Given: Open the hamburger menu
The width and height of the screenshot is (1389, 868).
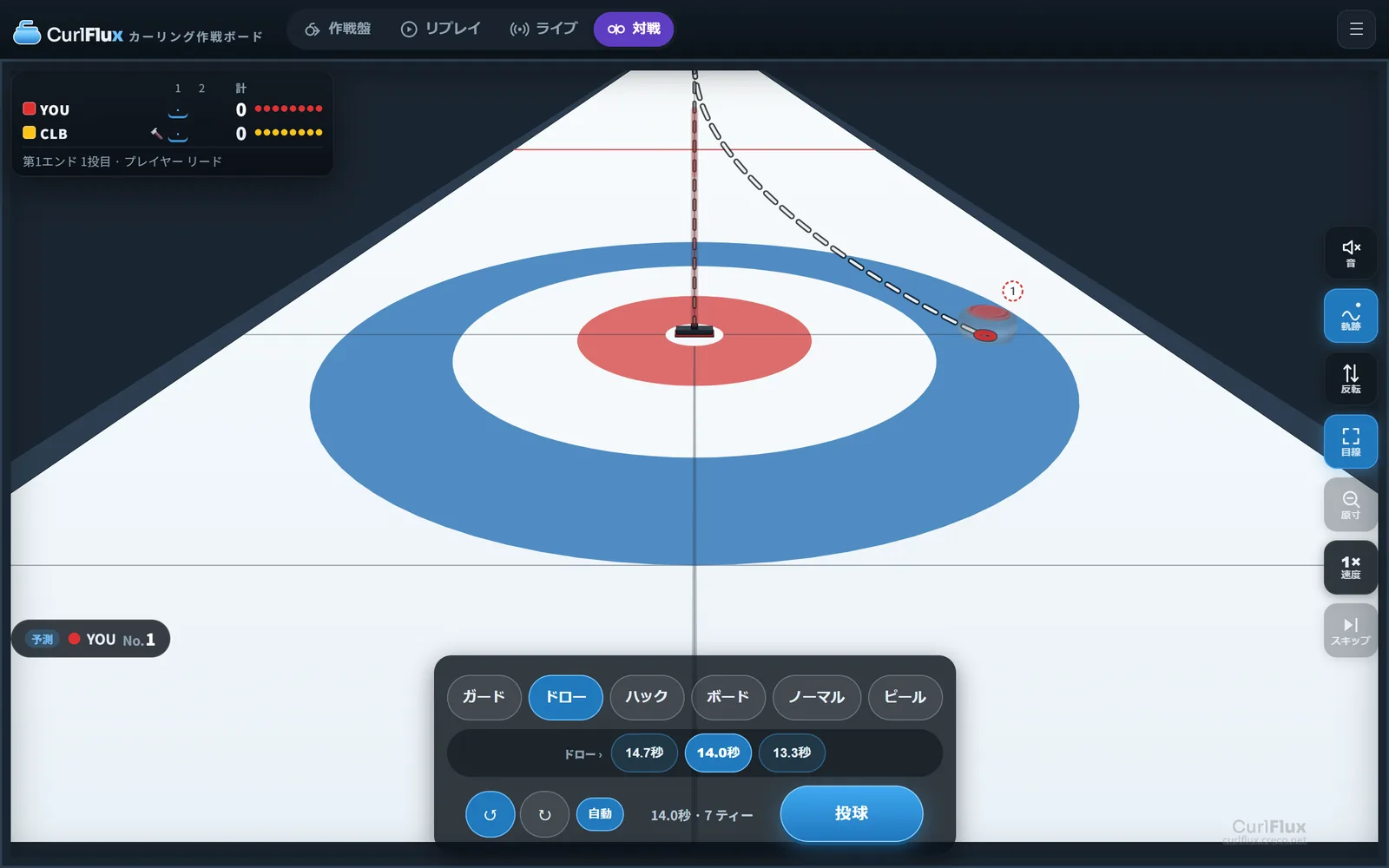Looking at the screenshot, I should click(x=1356, y=30).
